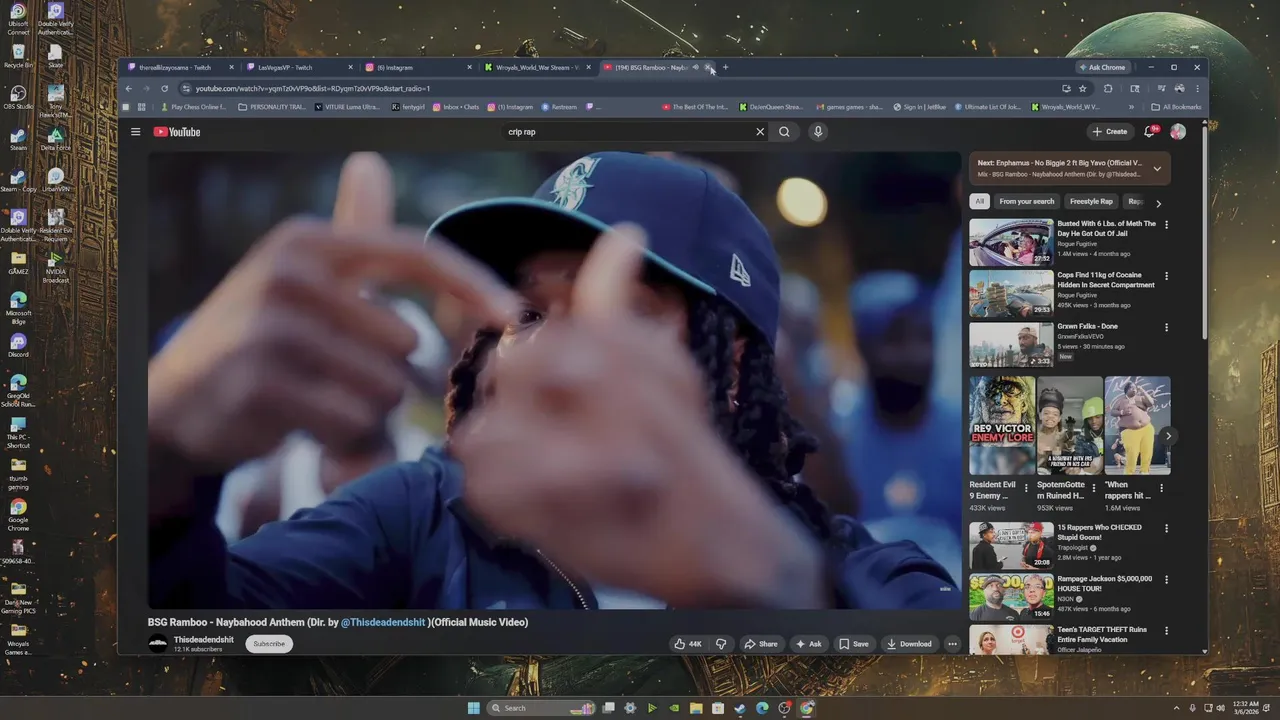
Task: Open Thisdeadendshit channel name link
Action: click(x=204, y=639)
